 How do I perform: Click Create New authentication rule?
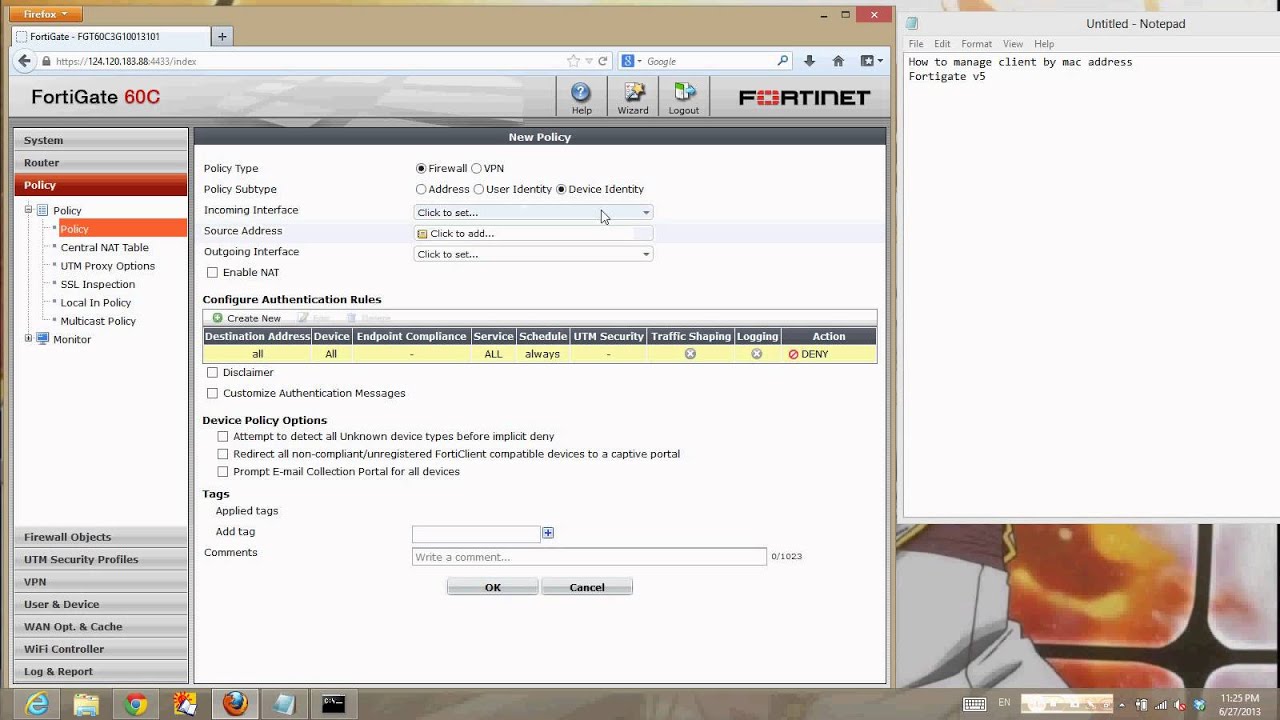246,318
